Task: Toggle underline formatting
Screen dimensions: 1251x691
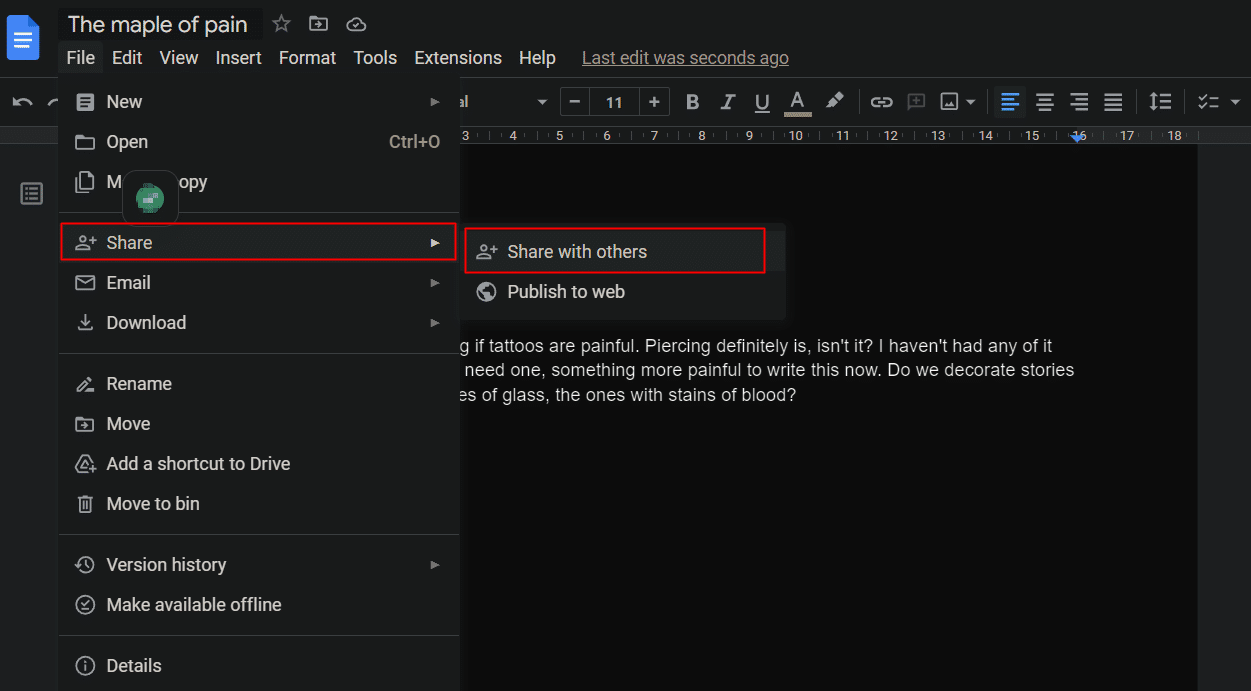Action: click(x=762, y=102)
